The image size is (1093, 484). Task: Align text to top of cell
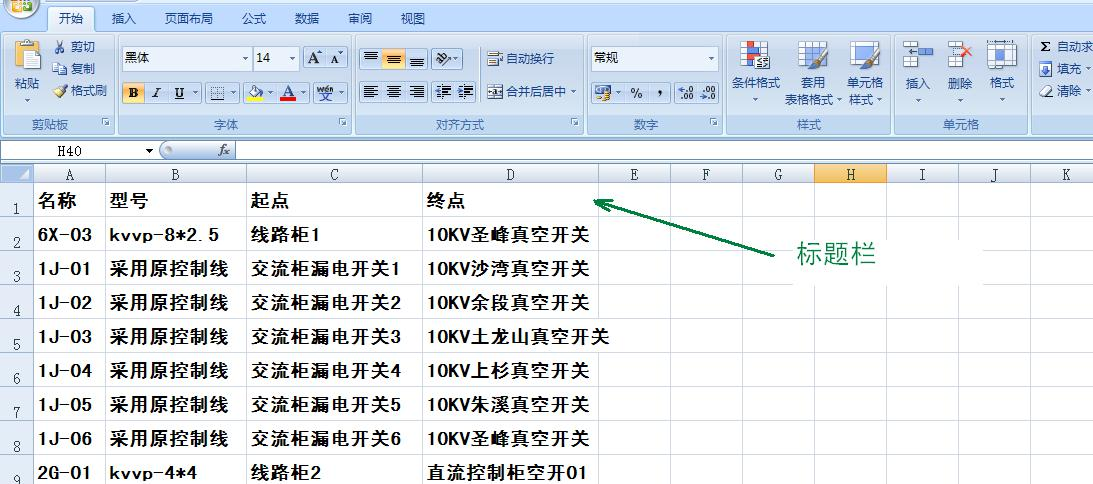(x=372, y=59)
